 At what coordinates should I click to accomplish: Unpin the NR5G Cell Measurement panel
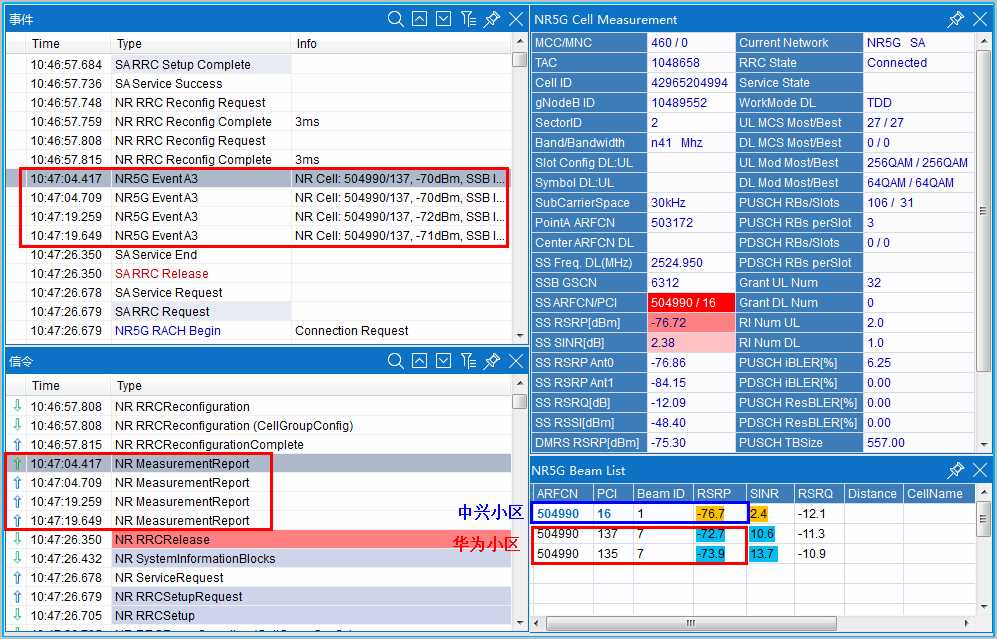click(956, 19)
